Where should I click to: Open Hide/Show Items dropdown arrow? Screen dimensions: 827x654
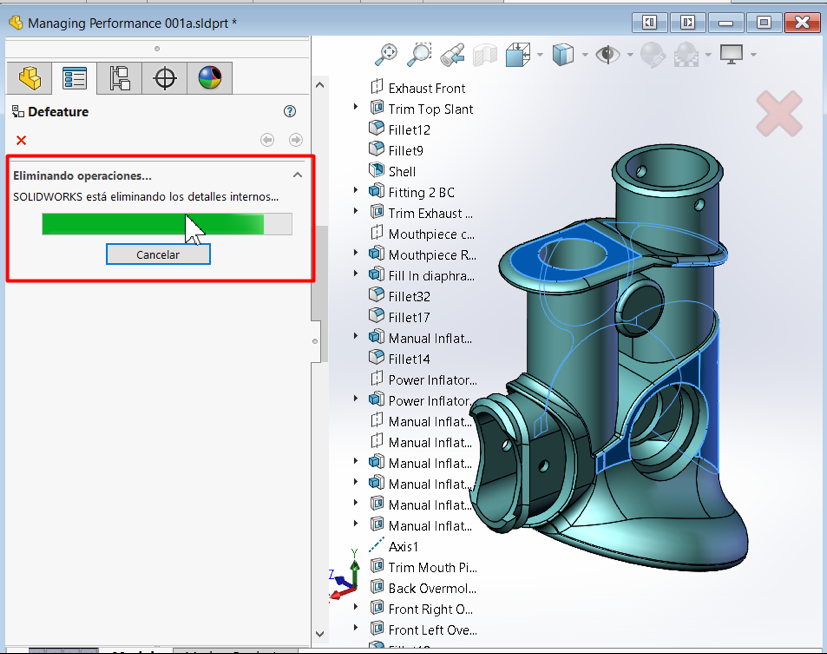click(628, 55)
